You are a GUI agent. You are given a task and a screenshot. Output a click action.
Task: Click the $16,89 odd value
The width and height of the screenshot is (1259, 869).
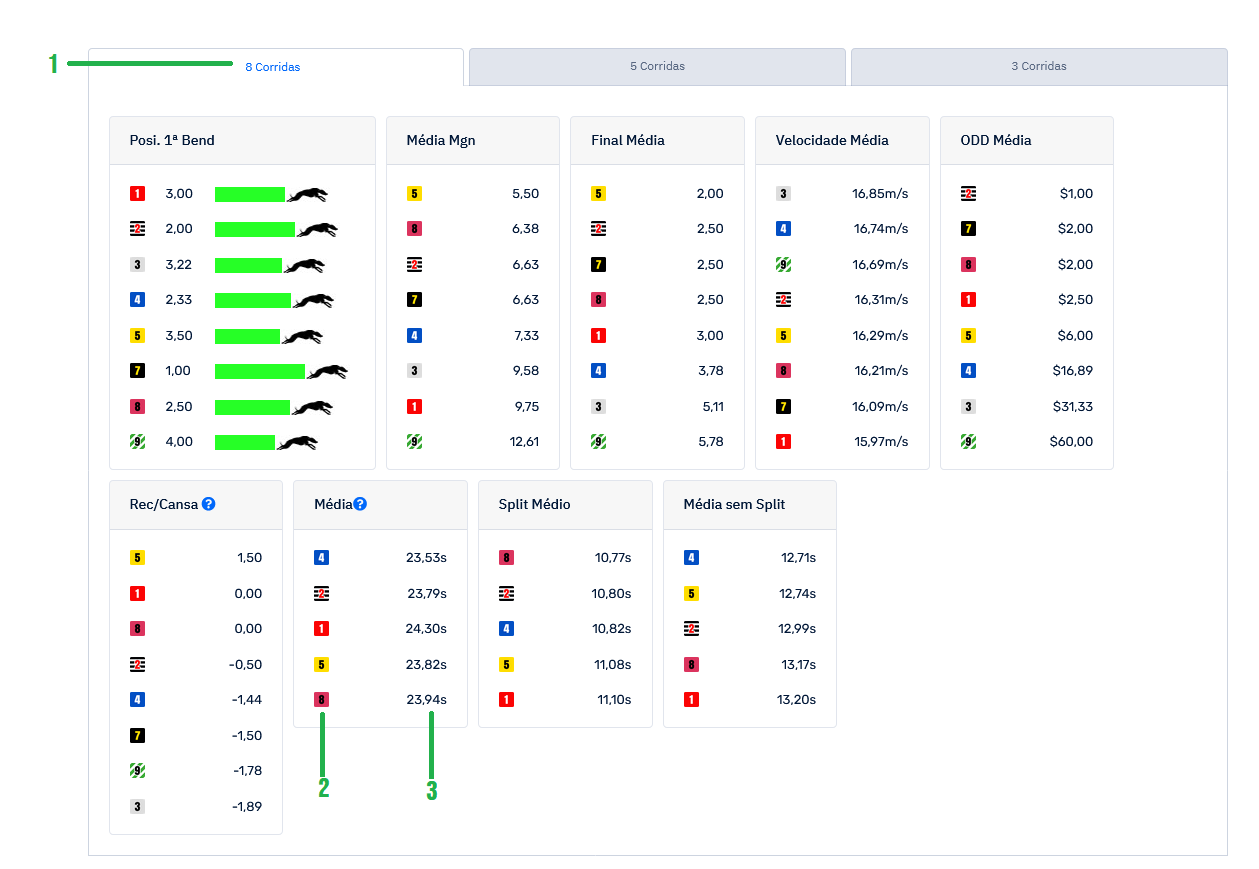(1073, 371)
